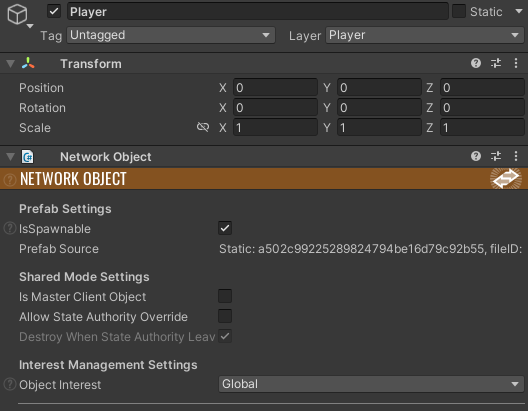Click the Scale property label
Image resolution: width=528 pixels, height=411 pixels.
click(35, 128)
